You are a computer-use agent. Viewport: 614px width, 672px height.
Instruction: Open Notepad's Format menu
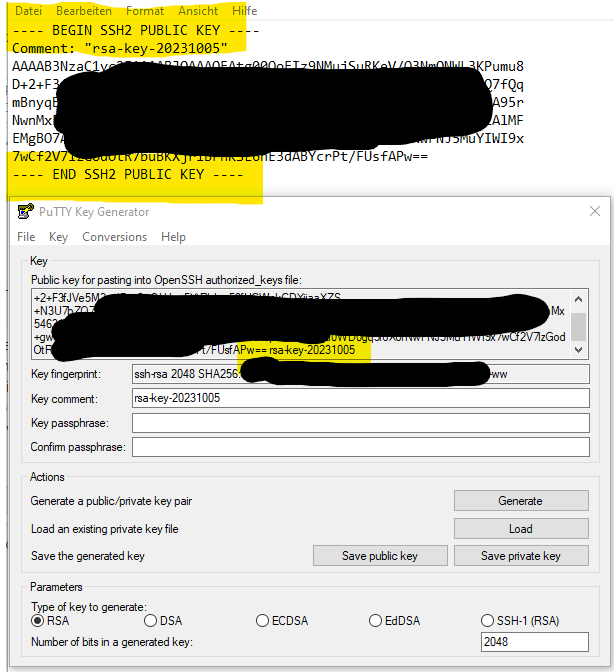tap(145, 11)
